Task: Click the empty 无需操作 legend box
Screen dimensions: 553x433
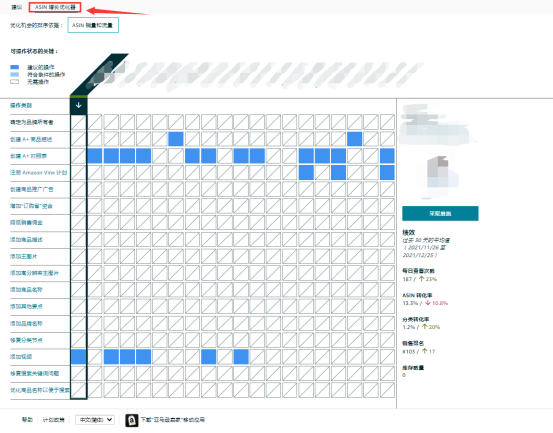Action: [x=14, y=81]
